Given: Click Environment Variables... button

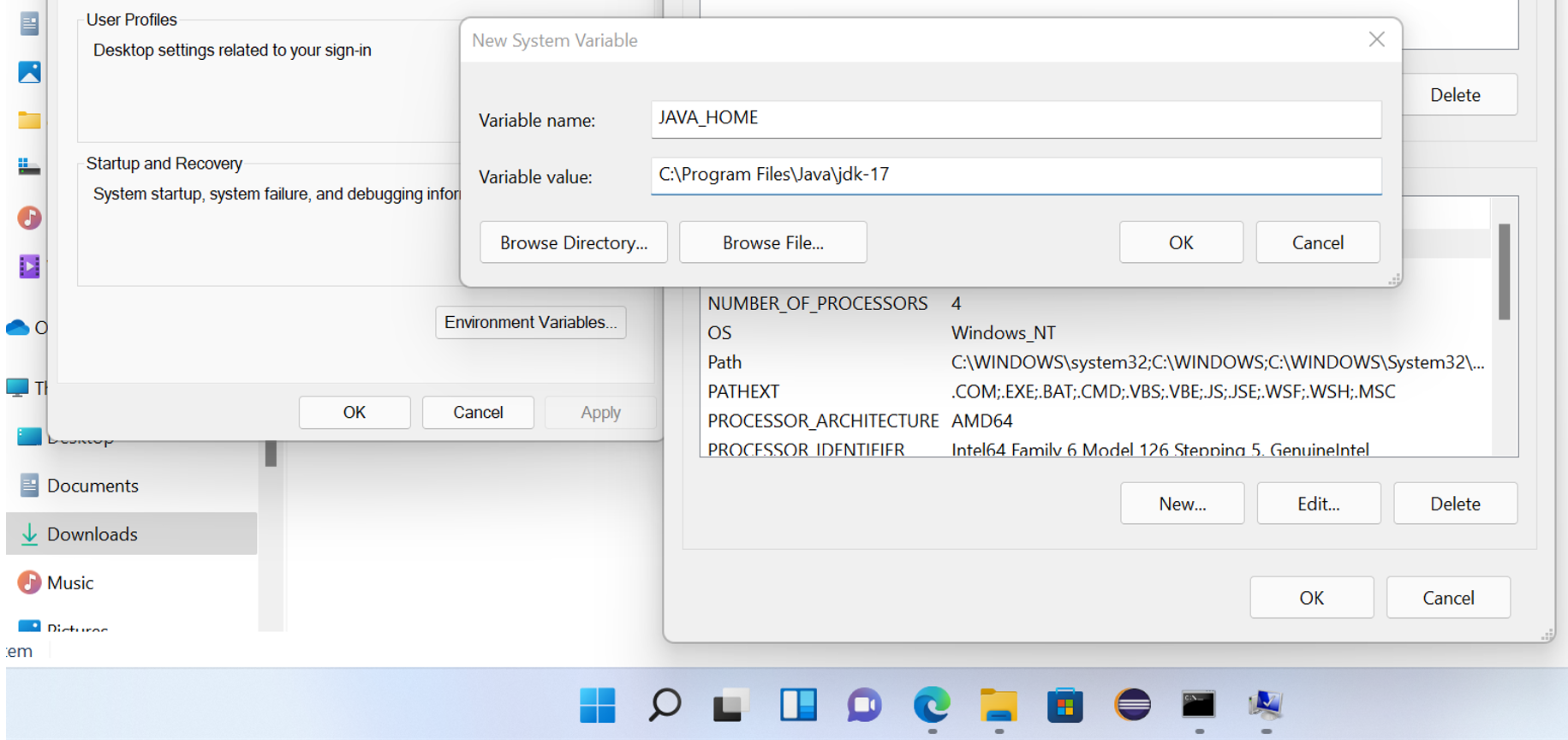Looking at the screenshot, I should pyautogui.click(x=530, y=323).
